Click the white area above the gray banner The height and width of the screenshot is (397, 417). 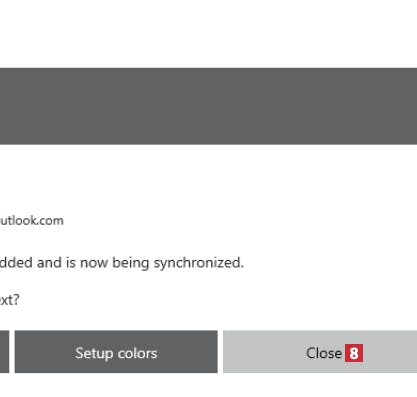tap(208, 33)
